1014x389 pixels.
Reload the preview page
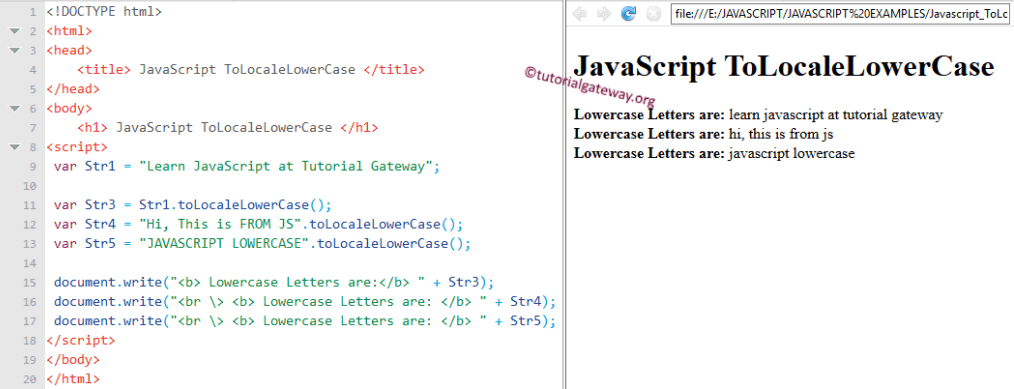(629, 14)
